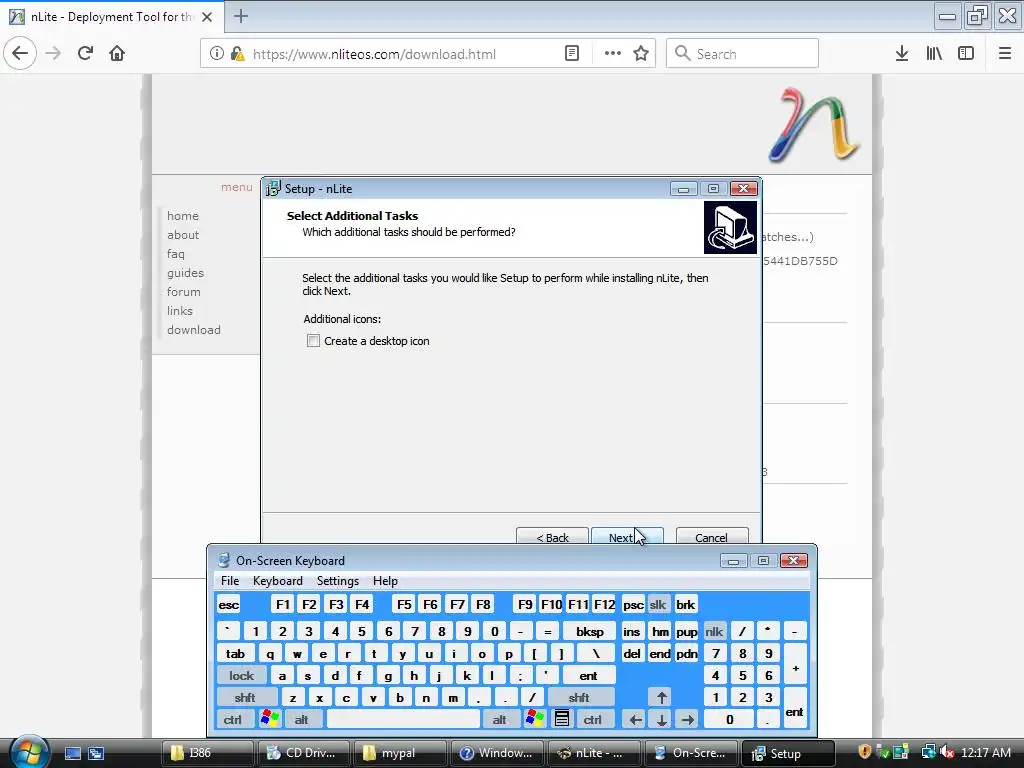Toggle the nlk num lock key
Viewport: 1024px width, 768px height.
pos(714,632)
